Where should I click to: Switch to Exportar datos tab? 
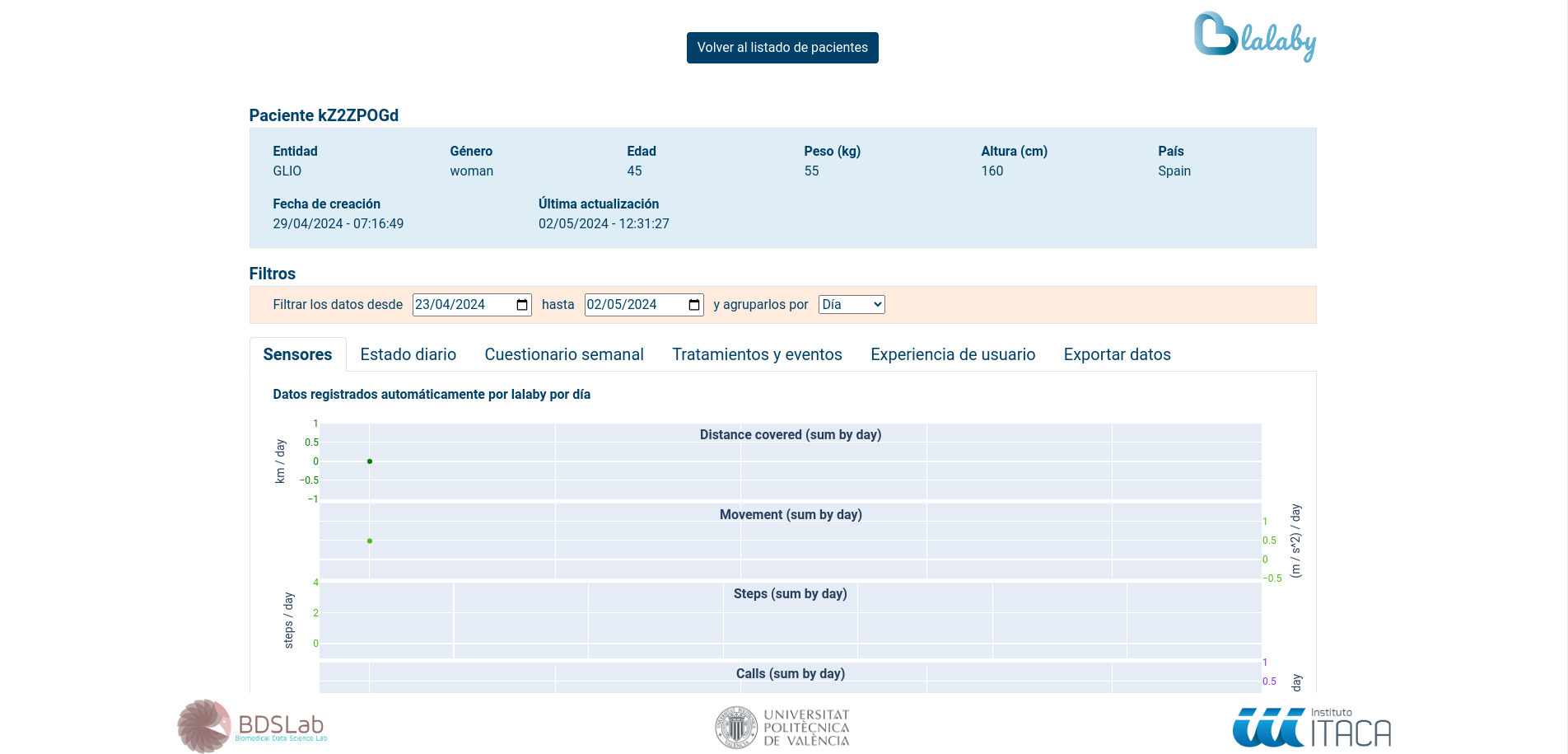(1117, 354)
